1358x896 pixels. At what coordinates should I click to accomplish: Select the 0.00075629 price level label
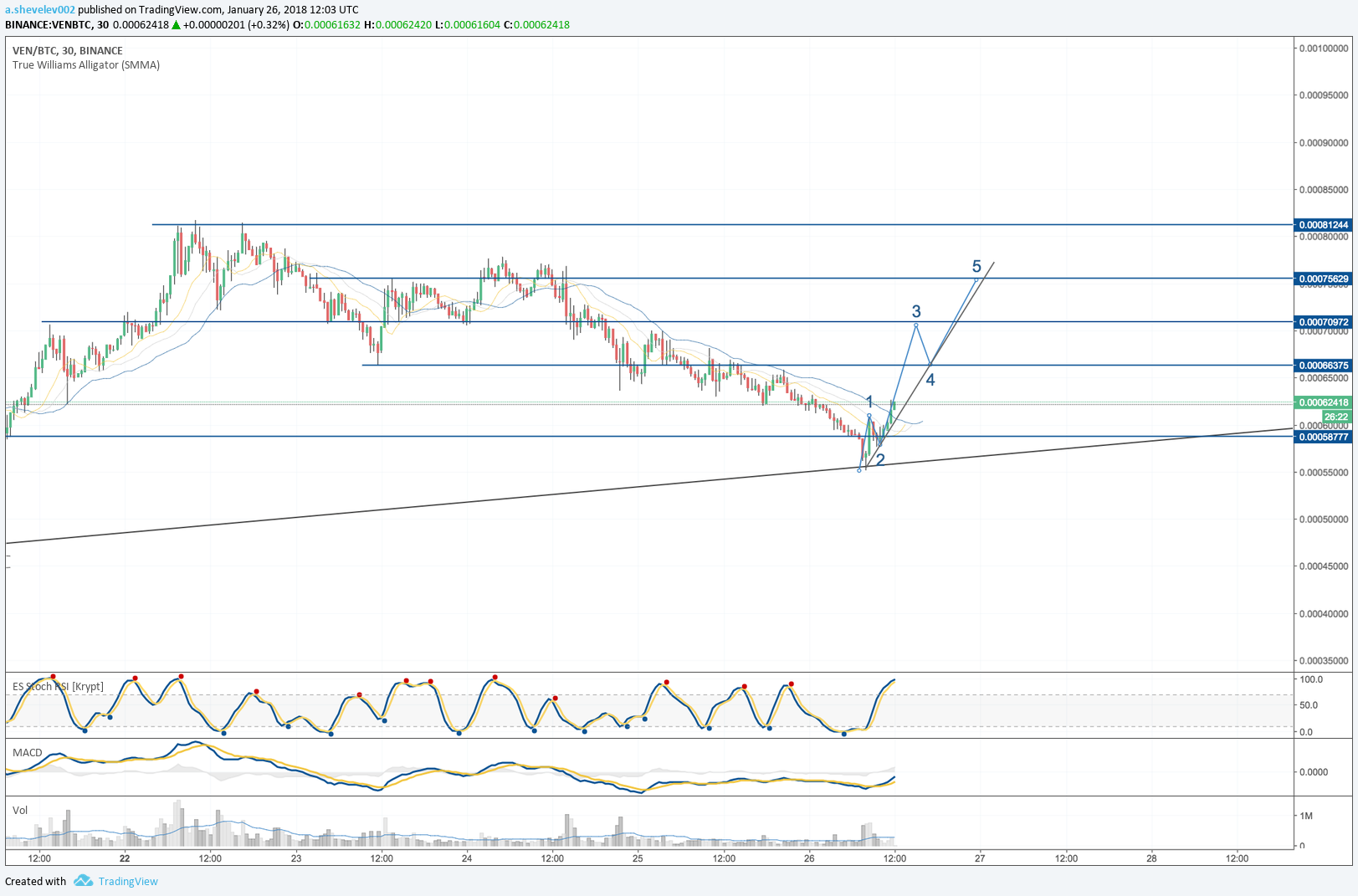pyautogui.click(x=1323, y=279)
